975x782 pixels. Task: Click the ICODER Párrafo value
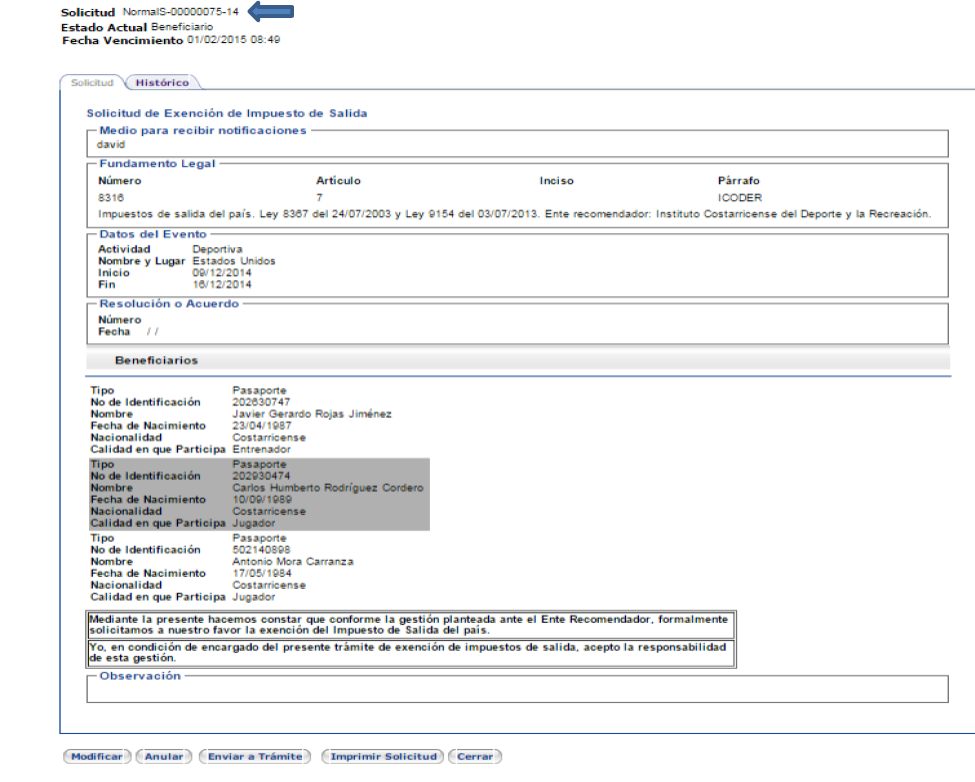point(739,198)
